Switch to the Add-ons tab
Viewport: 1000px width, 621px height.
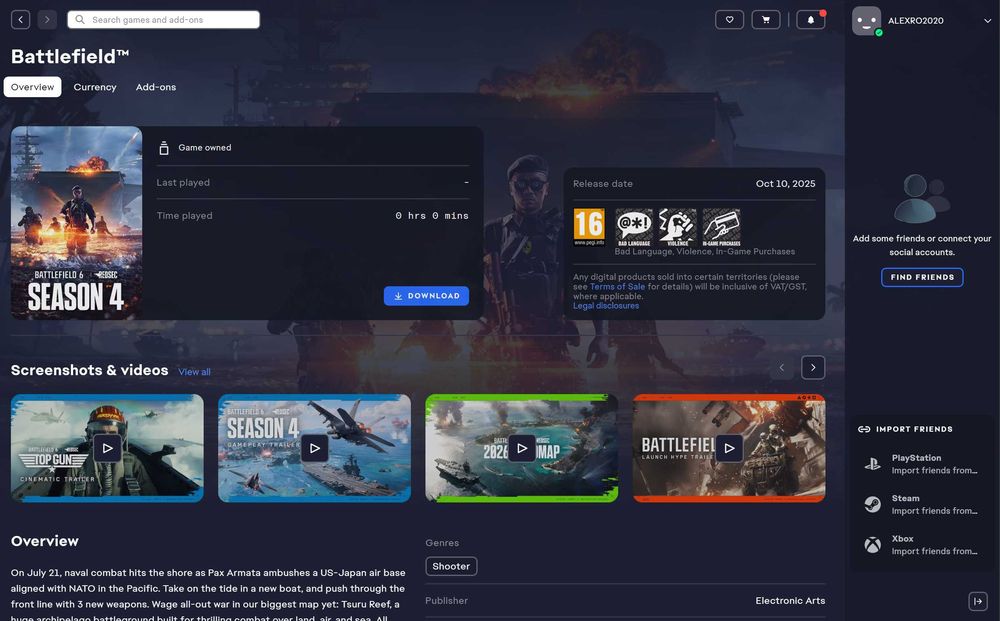pyautogui.click(x=156, y=87)
